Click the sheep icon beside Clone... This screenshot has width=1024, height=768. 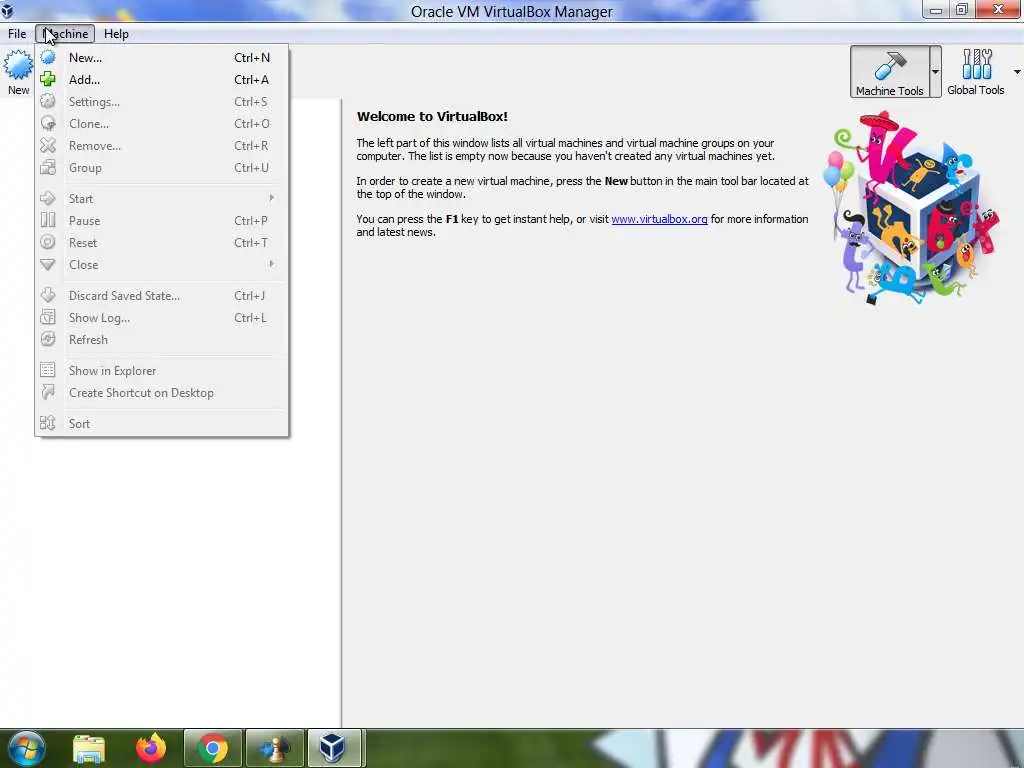pyautogui.click(x=48, y=123)
